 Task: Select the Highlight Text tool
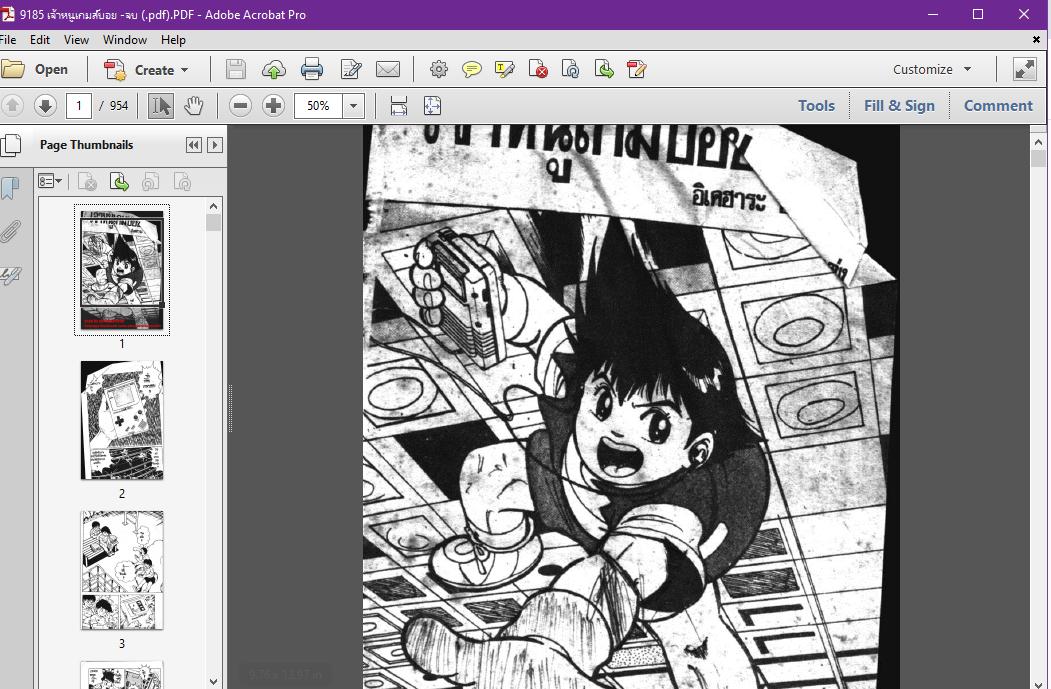tap(504, 69)
